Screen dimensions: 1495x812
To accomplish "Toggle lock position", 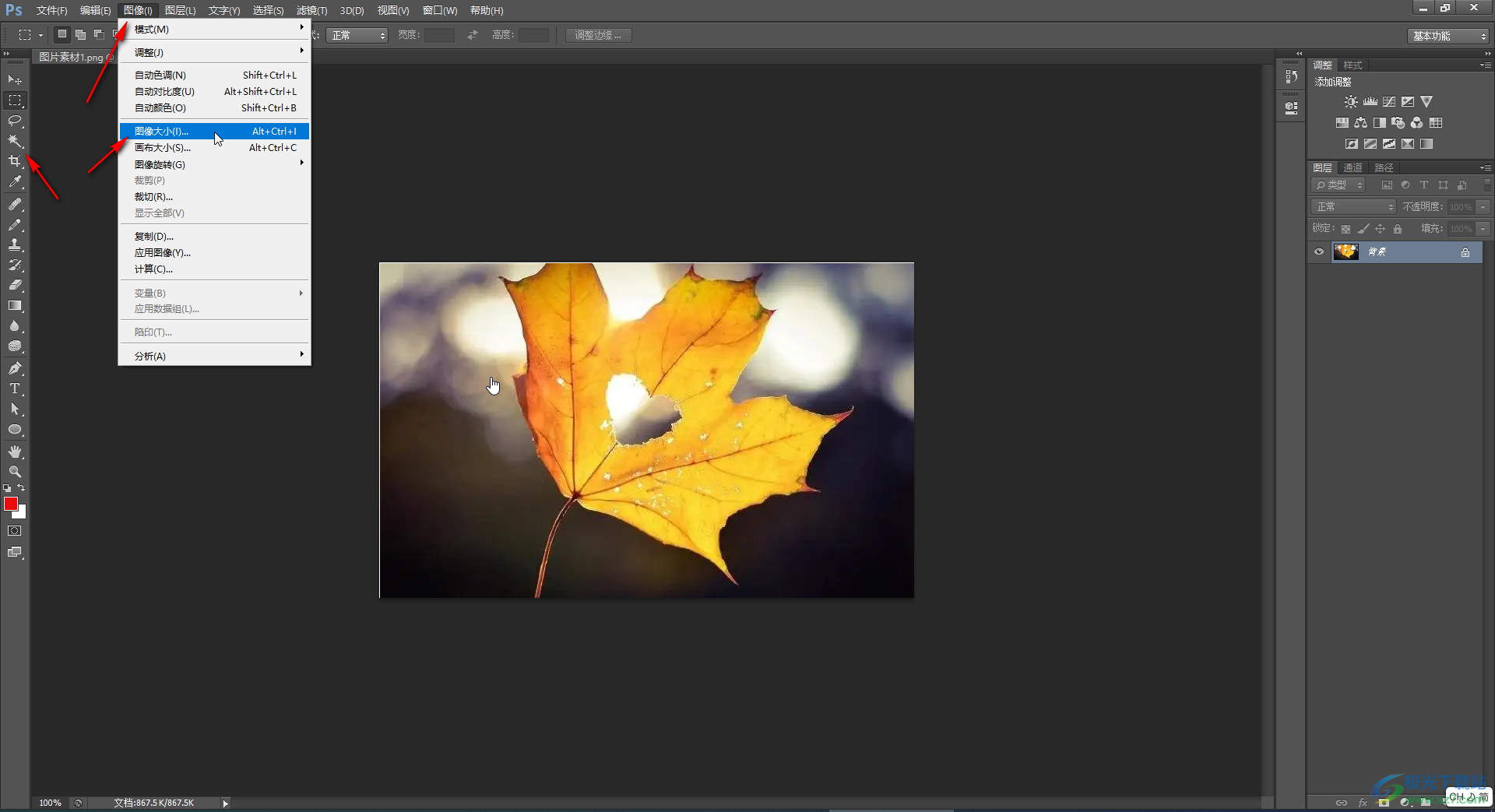I will tap(1380, 229).
